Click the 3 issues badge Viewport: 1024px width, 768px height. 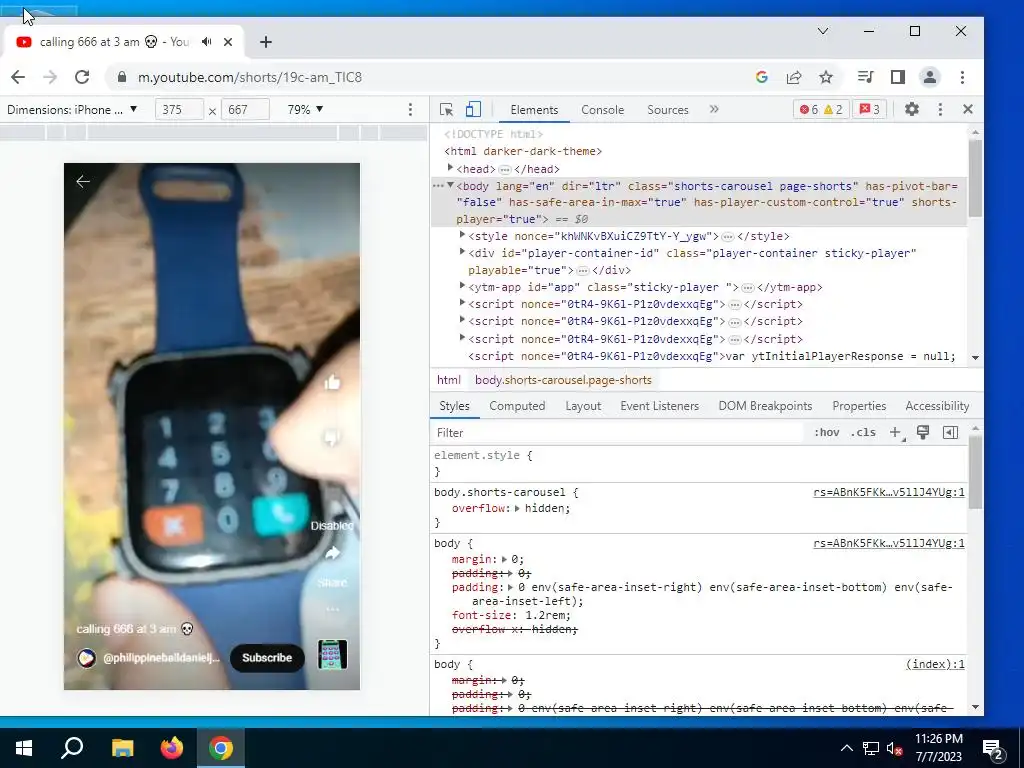pyautogui.click(x=869, y=109)
